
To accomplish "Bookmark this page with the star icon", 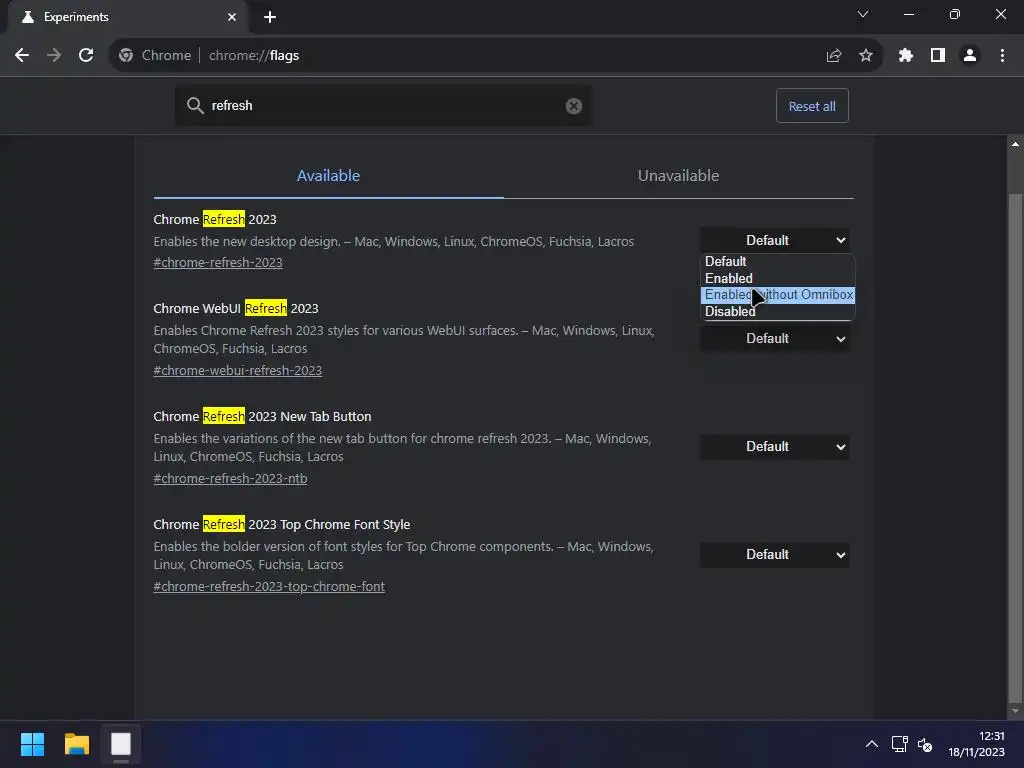I will (866, 56).
